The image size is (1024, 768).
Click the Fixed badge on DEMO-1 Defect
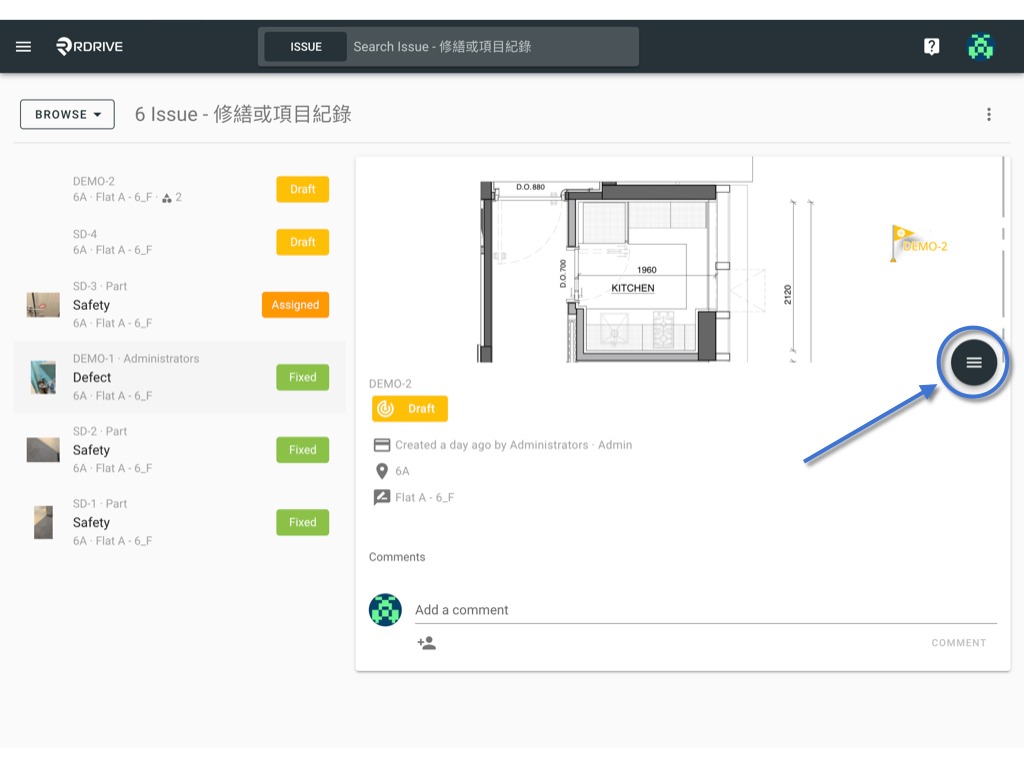(x=302, y=377)
